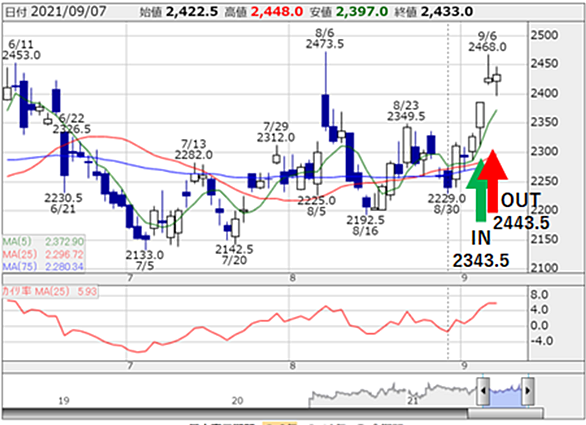Click the 2192.5 8/16 low label

365,225
